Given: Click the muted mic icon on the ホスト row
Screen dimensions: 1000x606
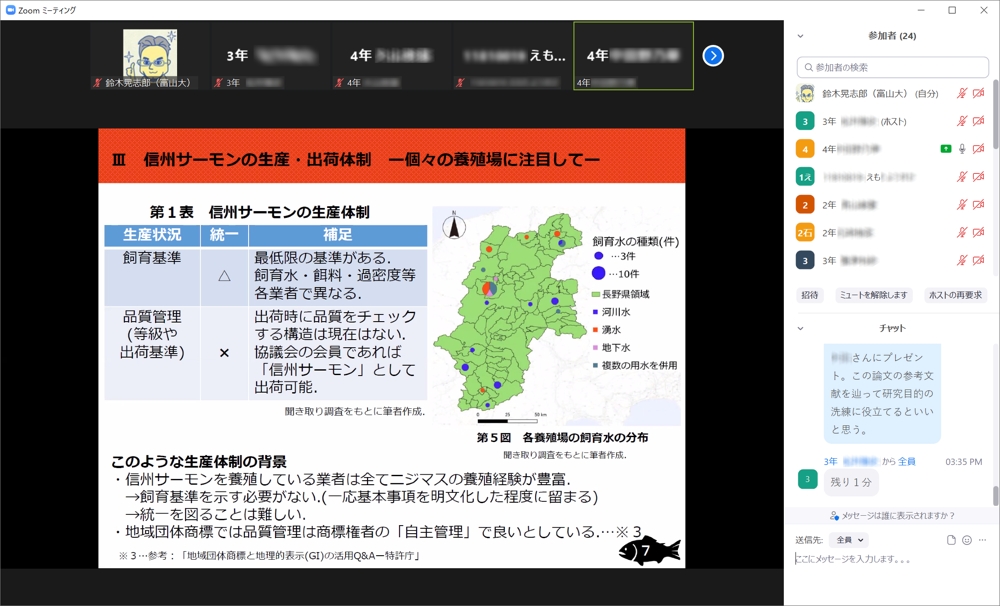Looking at the screenshot, I should coord(962,121).
